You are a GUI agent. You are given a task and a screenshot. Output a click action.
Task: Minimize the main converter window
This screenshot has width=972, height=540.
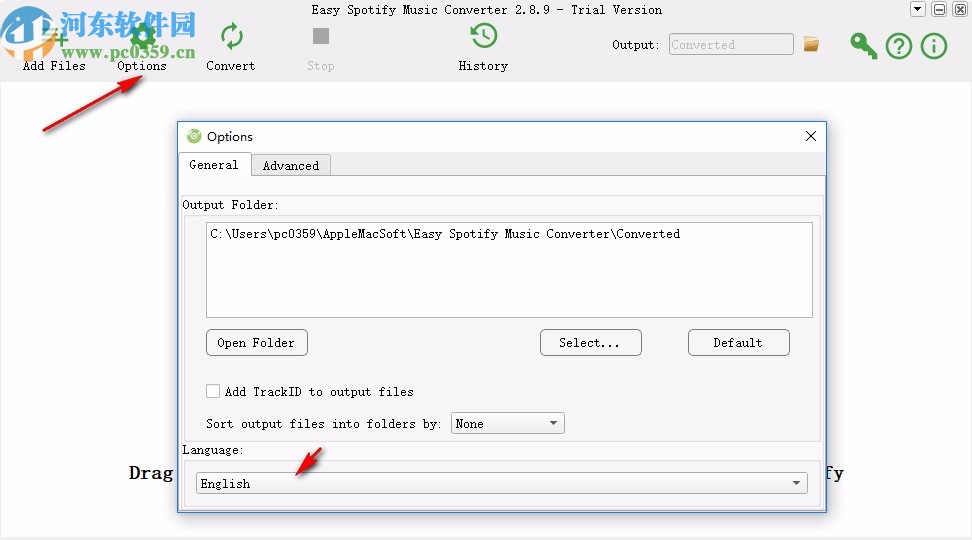[x=940, y=9]
